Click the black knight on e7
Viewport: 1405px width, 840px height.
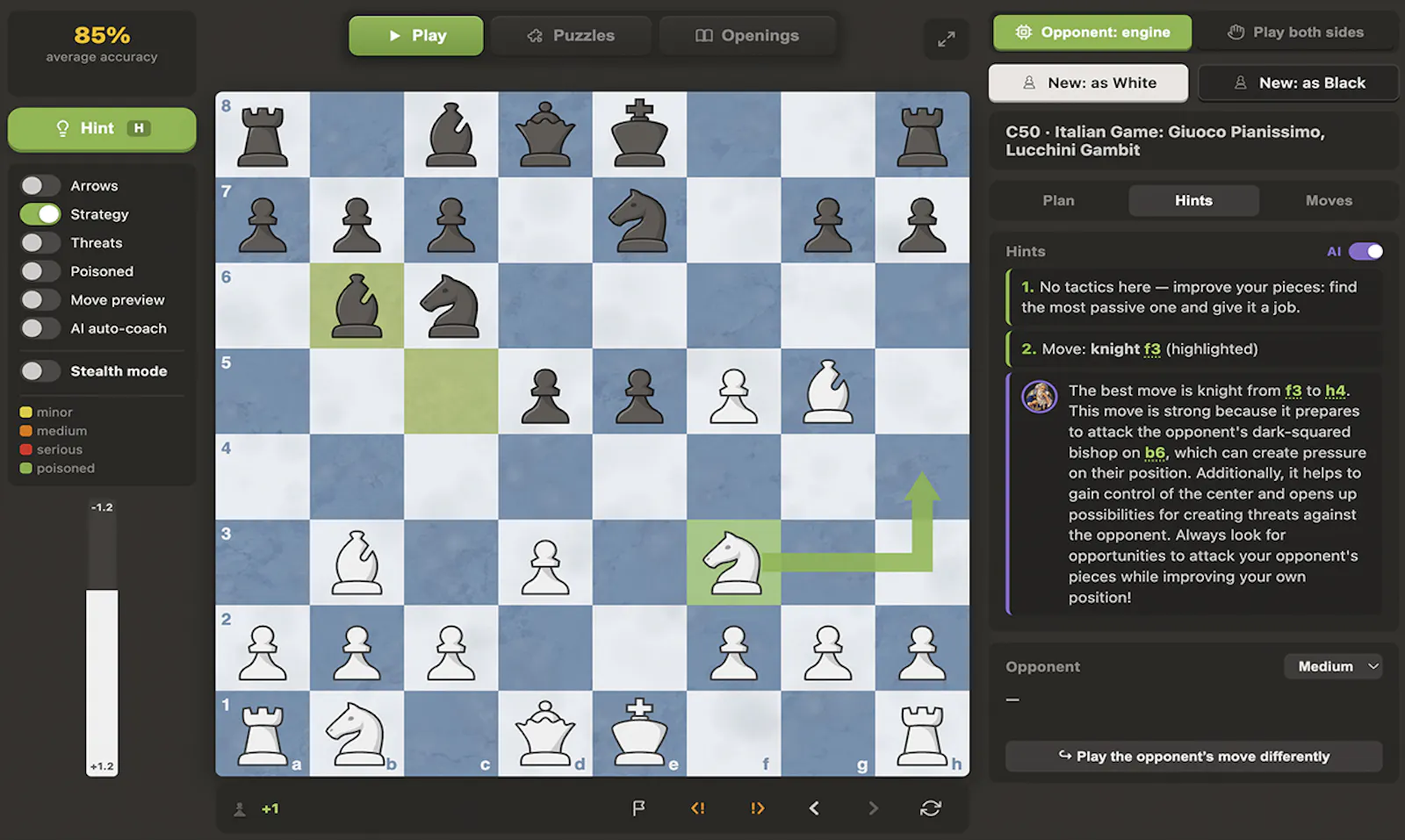[x=639, y=220]
